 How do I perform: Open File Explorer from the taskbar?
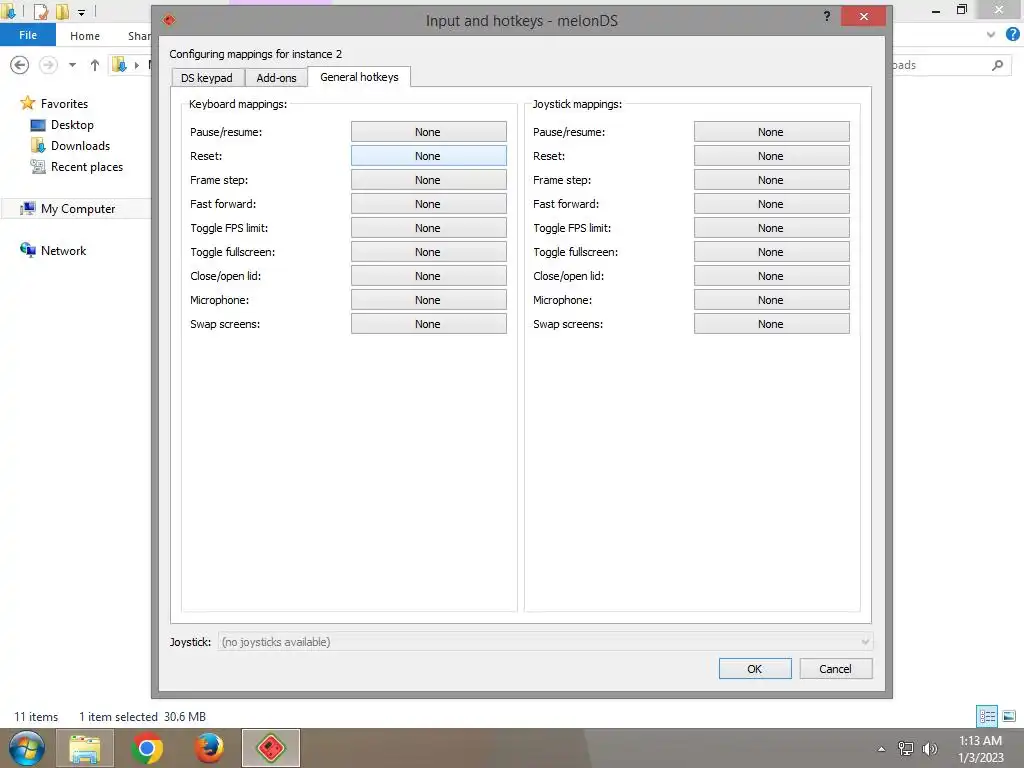click(x=85, y=748)
